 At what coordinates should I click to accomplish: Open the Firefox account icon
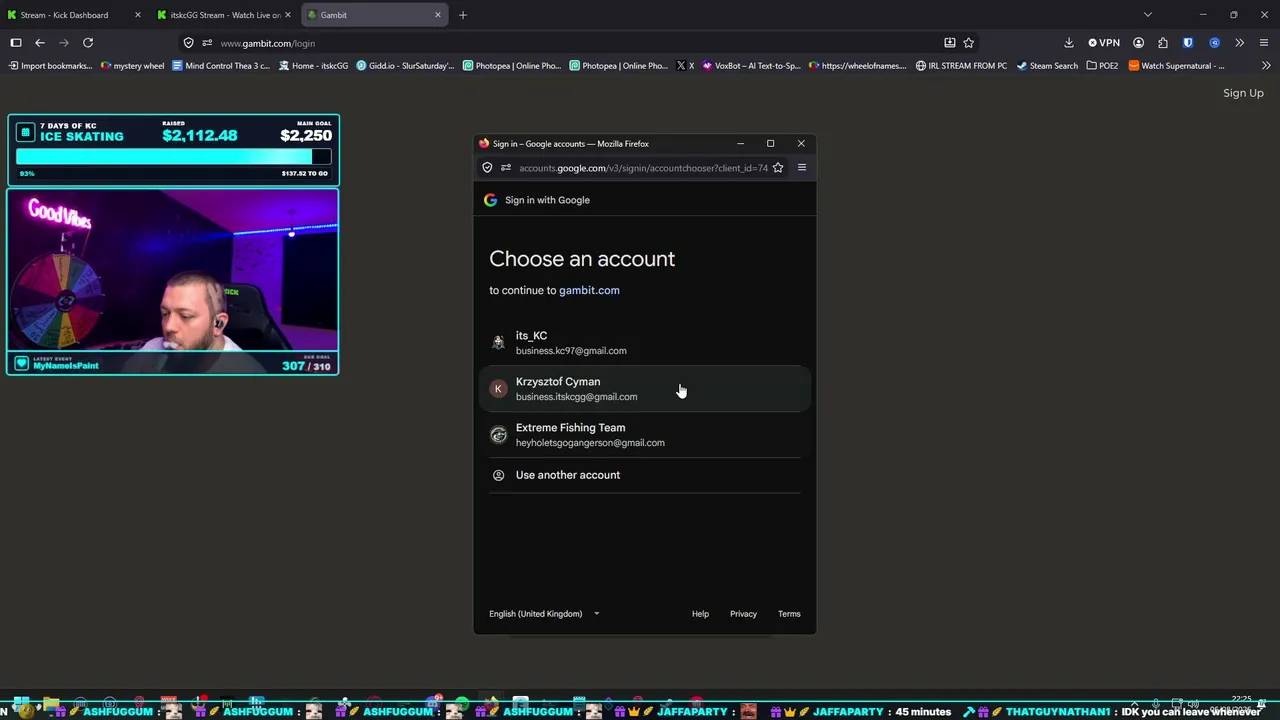[1138, 43]
